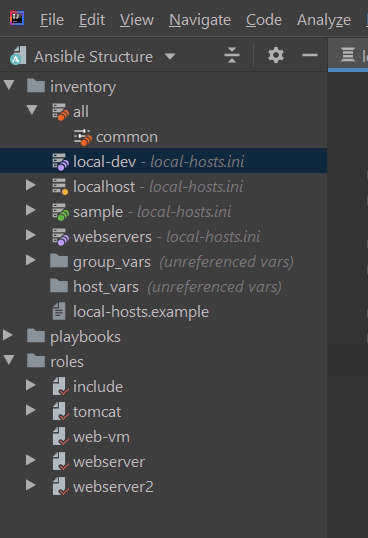Click the Collapse All toolbar icon
Image resolution: width=368 pixels, height=538 pixels.
click(232, 55)
